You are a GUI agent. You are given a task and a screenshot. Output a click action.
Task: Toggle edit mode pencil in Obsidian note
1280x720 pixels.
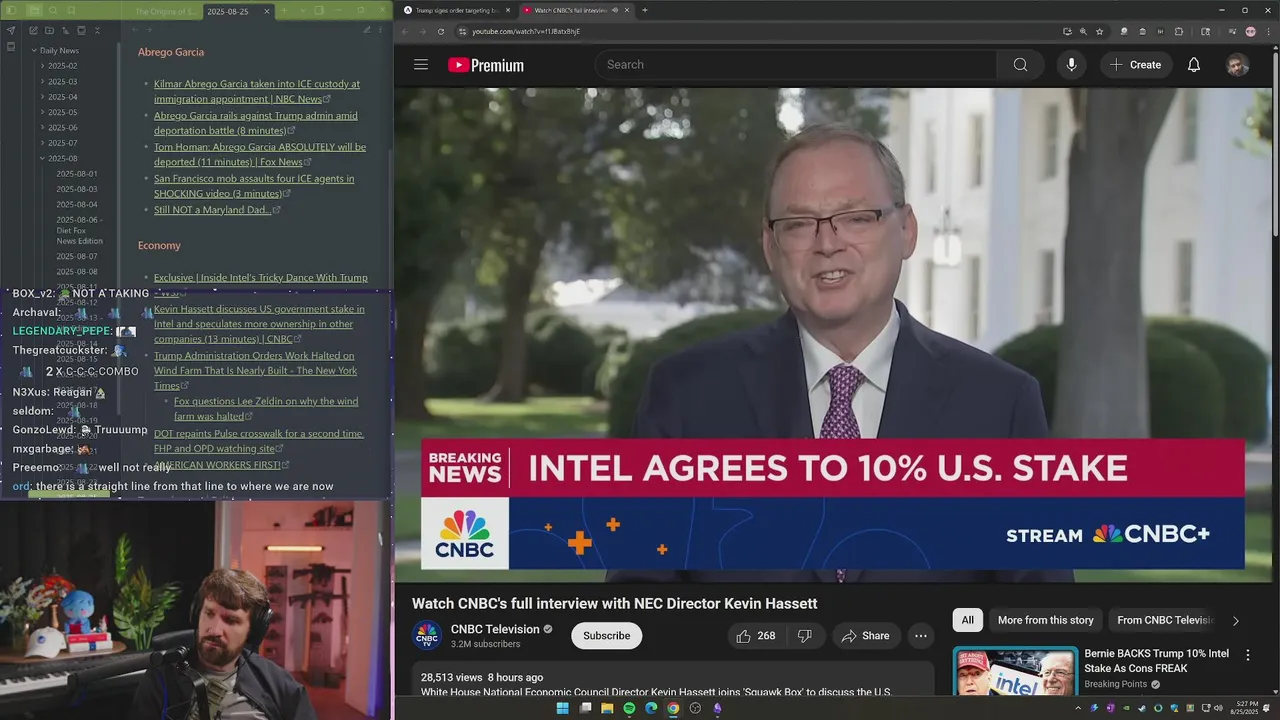(367, 30)
